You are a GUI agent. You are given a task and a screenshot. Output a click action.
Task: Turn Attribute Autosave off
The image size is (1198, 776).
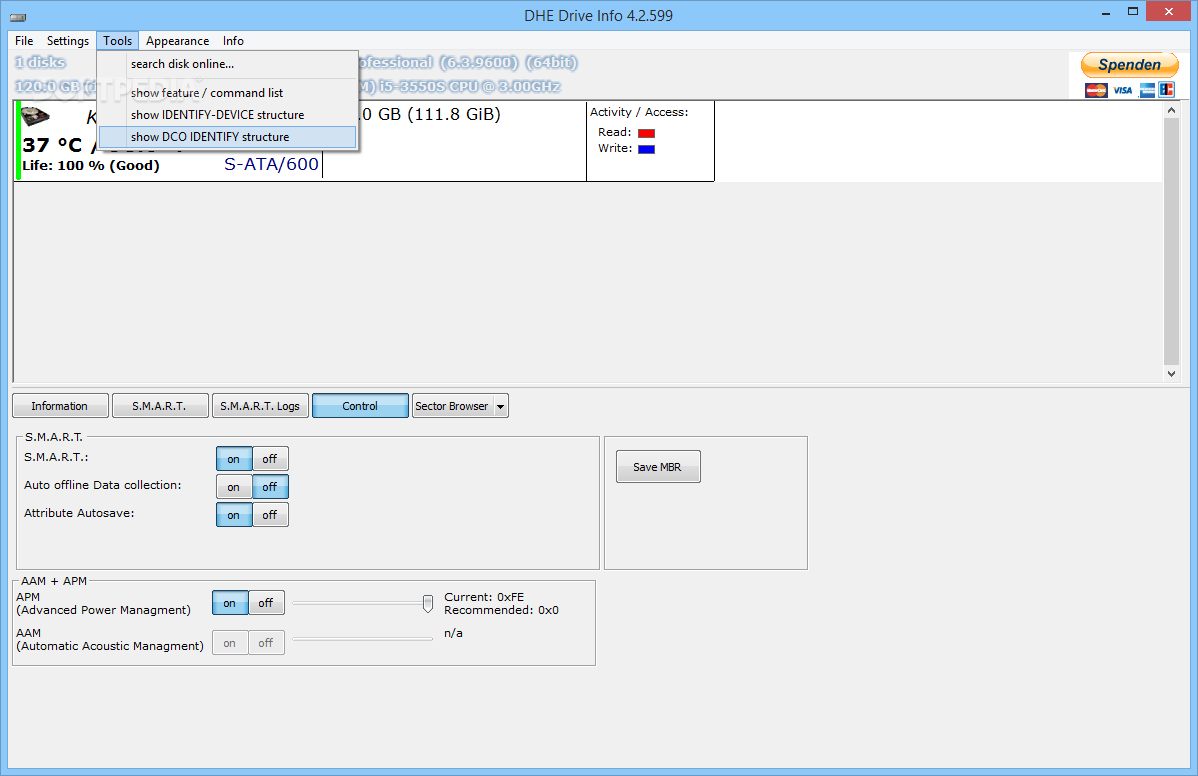[x=270, y=515]
